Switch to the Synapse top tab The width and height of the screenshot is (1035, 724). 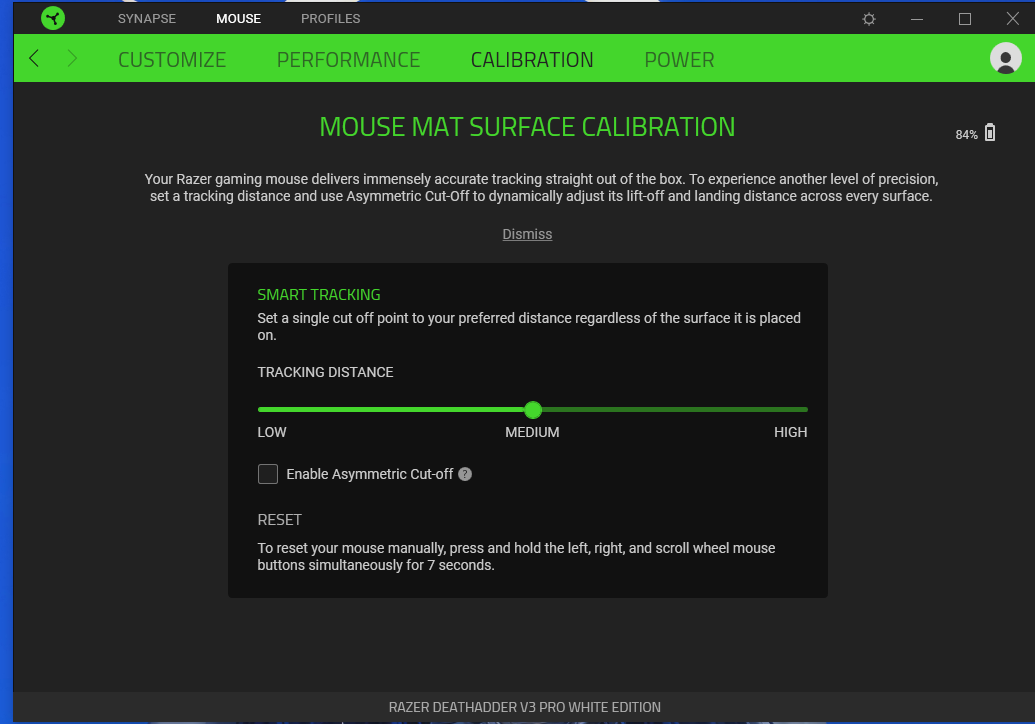click(147, 18)
